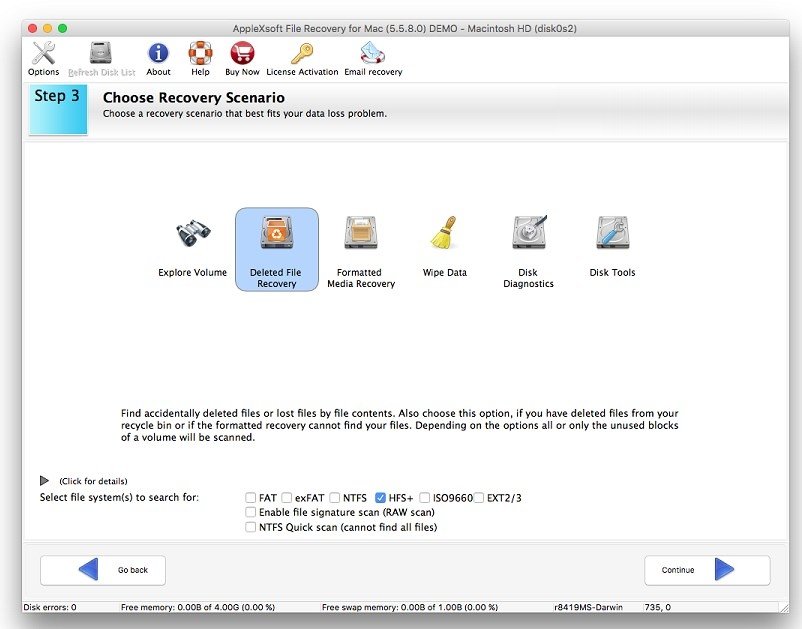Select the Explore Volume binoculars icon

(x=192, y=234)
